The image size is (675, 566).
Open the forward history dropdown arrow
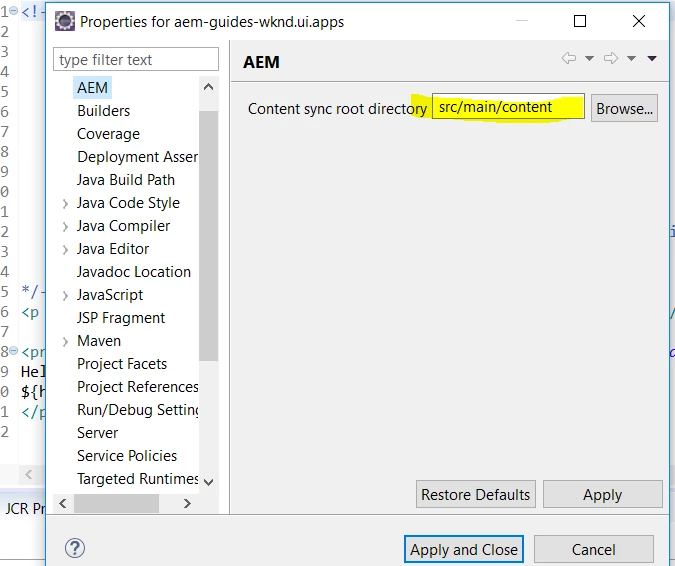click(x=631, y=58)
